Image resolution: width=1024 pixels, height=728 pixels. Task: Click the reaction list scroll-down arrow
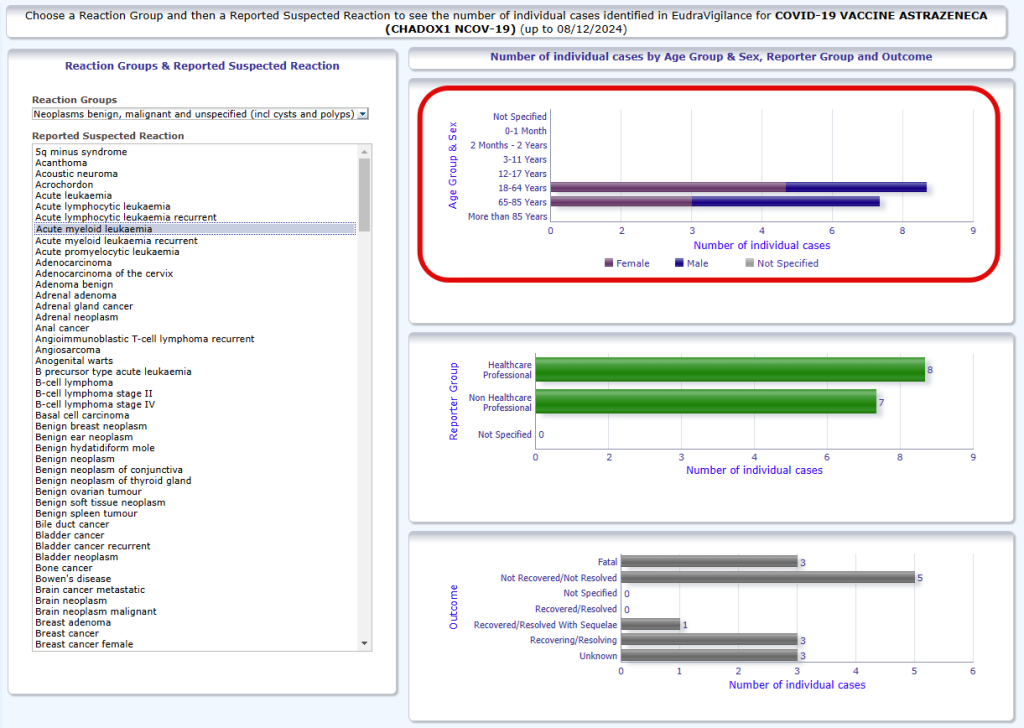click(x=364, y=643)
